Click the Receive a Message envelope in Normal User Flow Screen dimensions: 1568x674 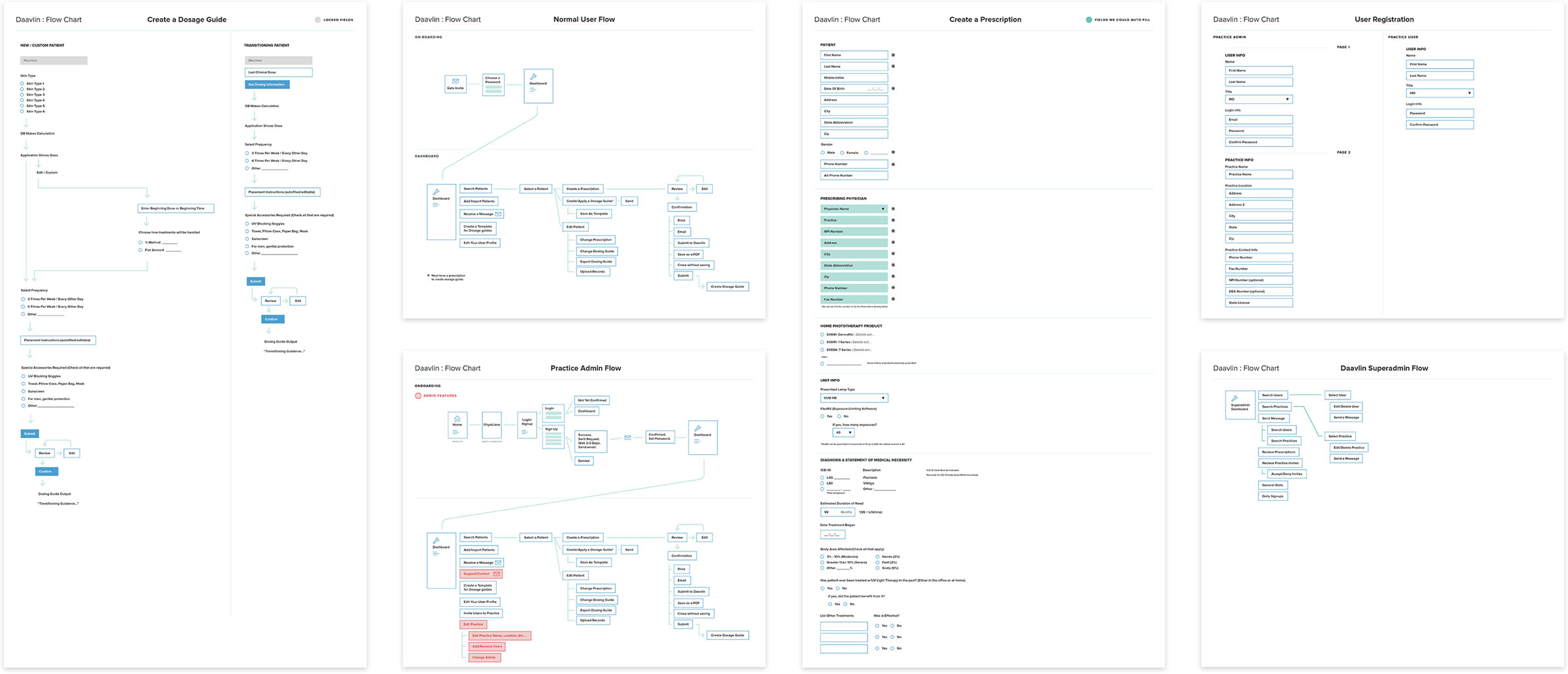(498, 214)
